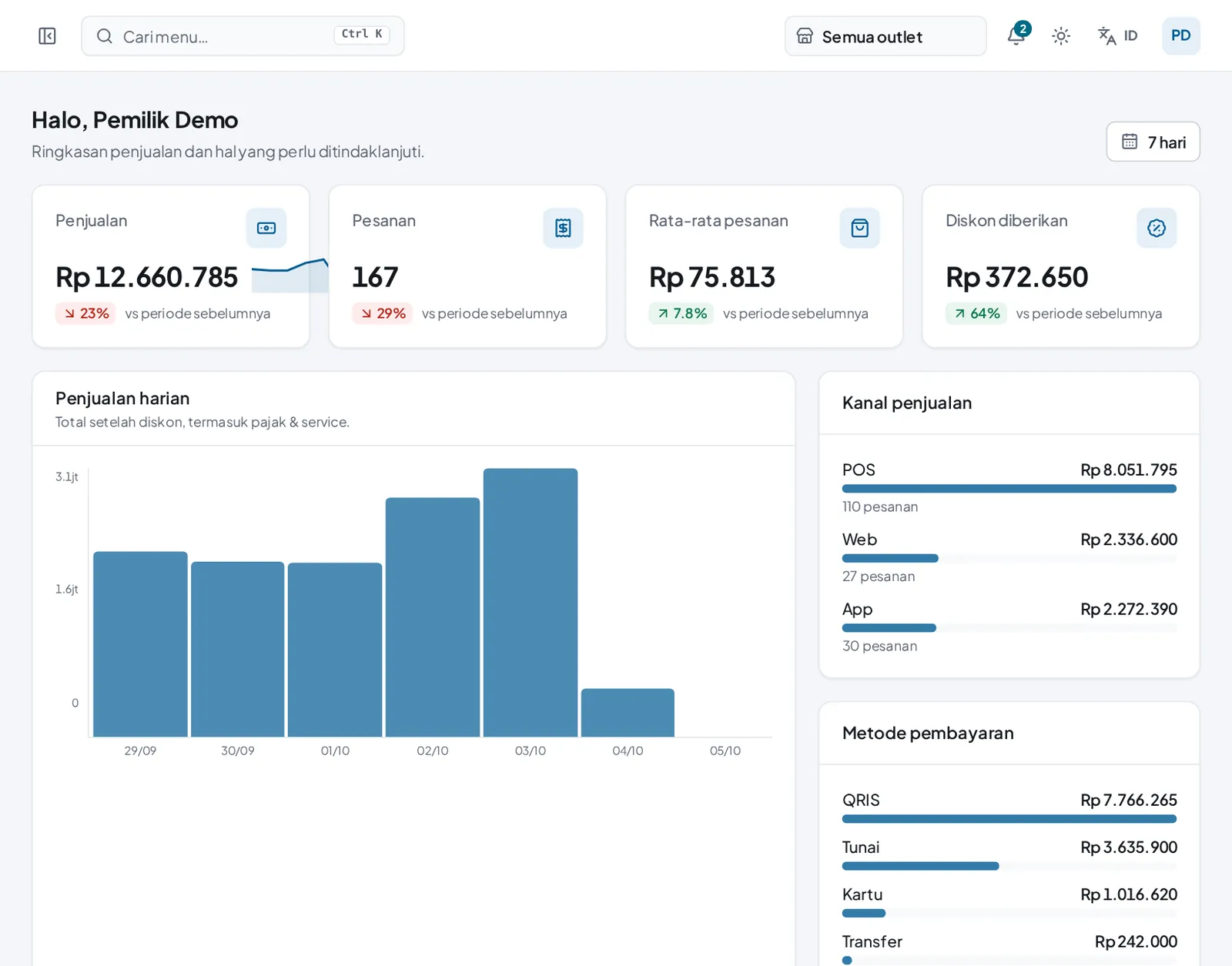
Task: Click the 05/10 axis label
Action: click(x=725, y=750)
